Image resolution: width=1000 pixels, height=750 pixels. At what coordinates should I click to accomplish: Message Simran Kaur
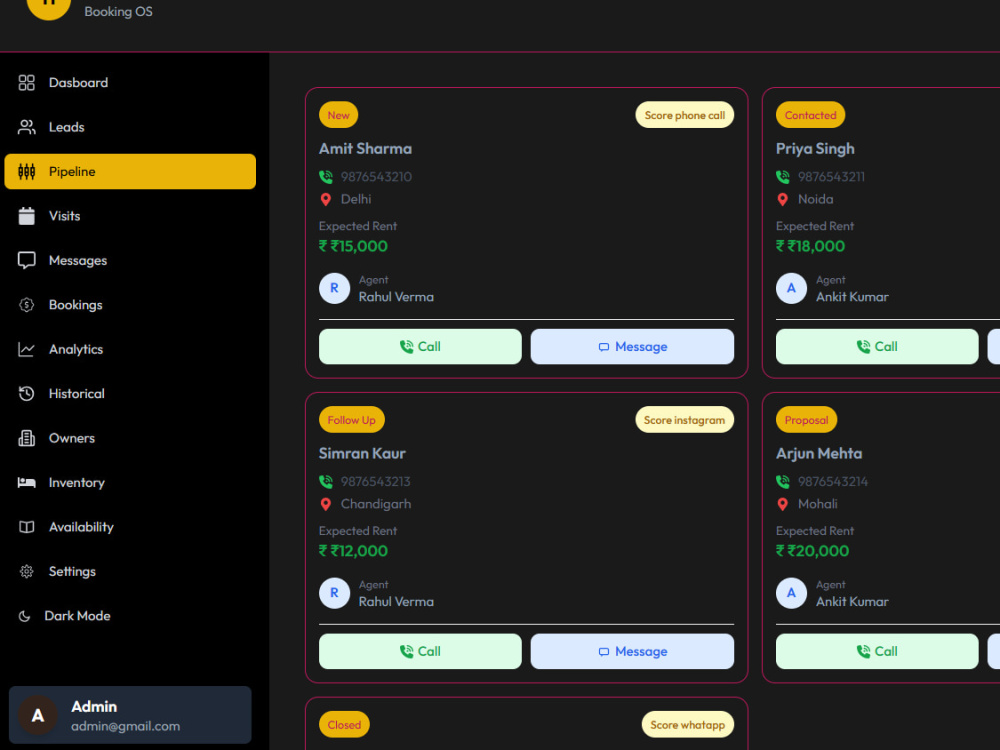[x=632, y=651]
